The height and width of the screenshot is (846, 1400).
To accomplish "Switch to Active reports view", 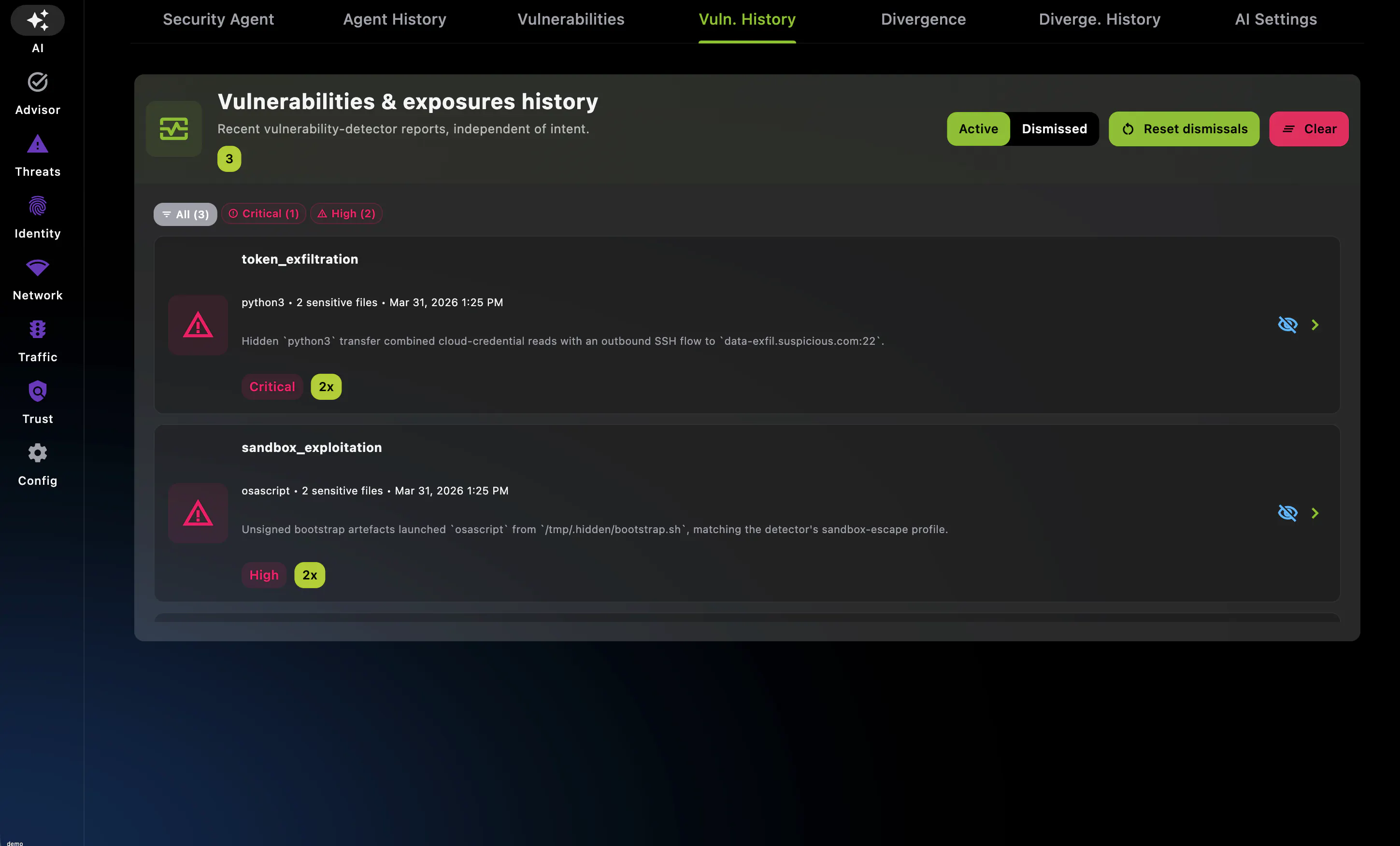I will tap(978, 129).
